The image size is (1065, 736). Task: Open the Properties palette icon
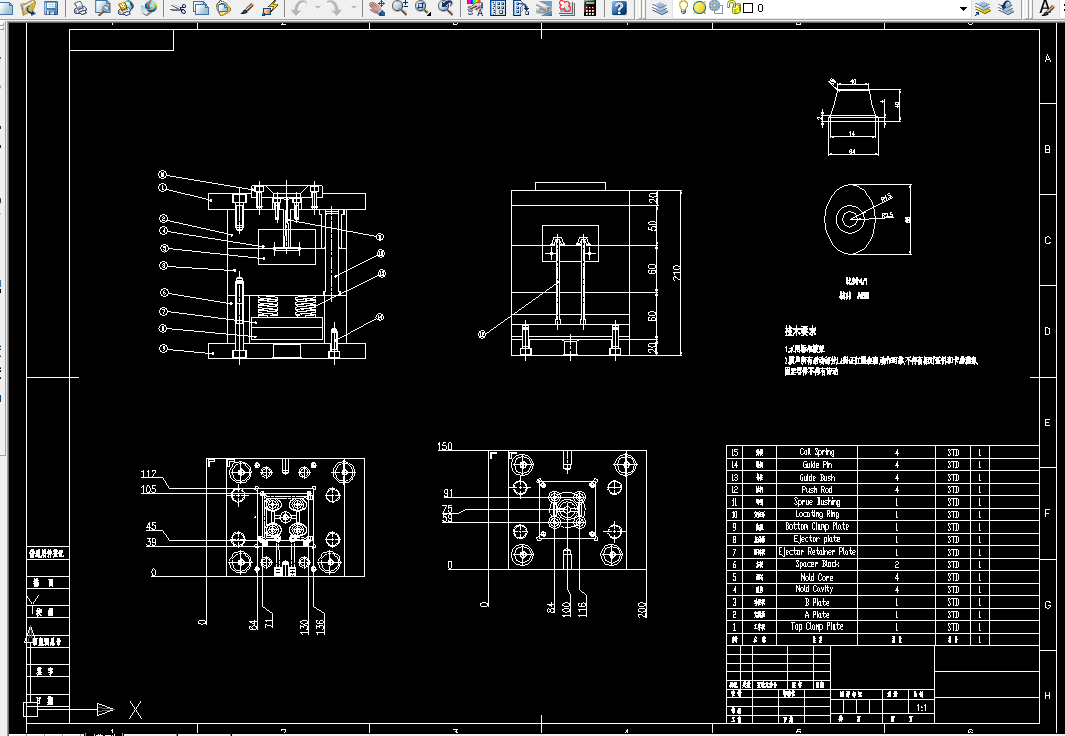(475, 7)
